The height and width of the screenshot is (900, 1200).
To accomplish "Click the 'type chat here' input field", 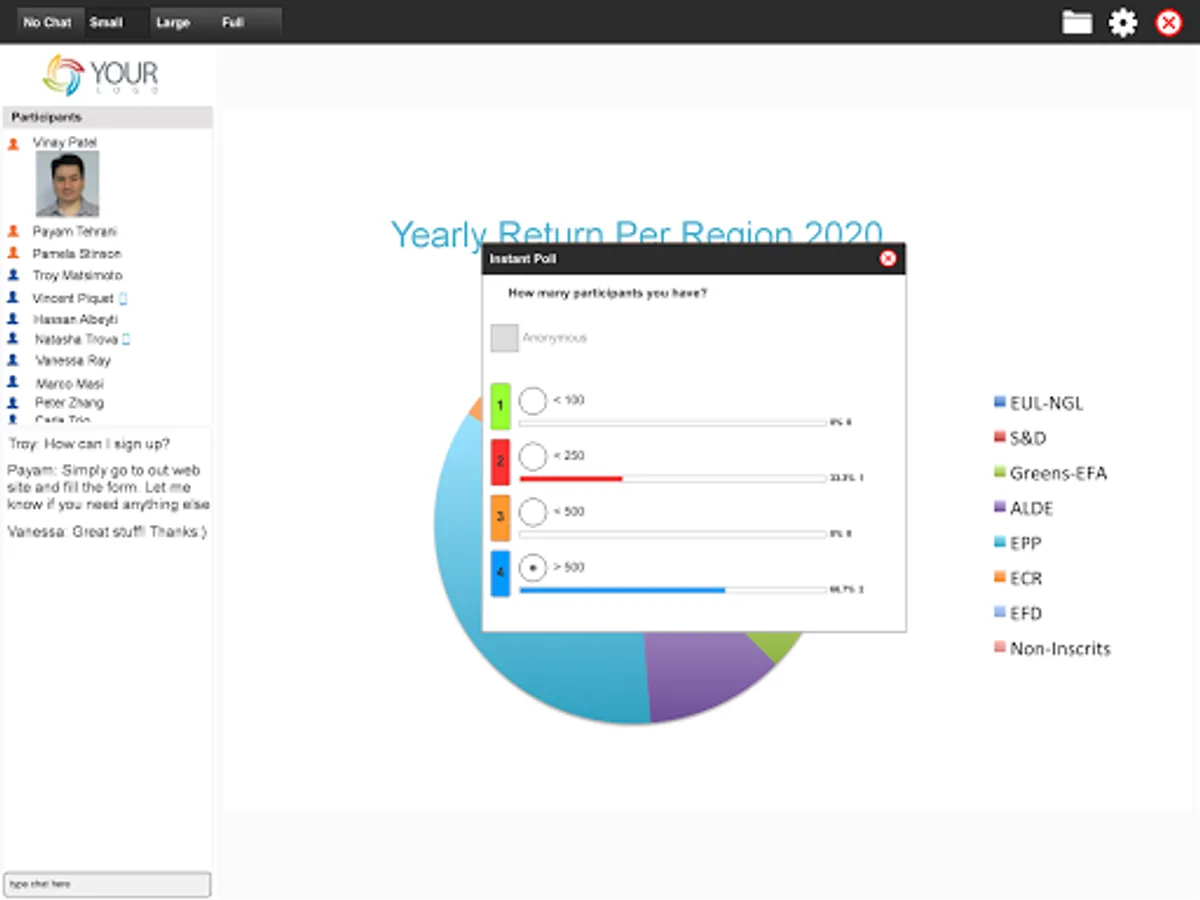I will 107,884.
